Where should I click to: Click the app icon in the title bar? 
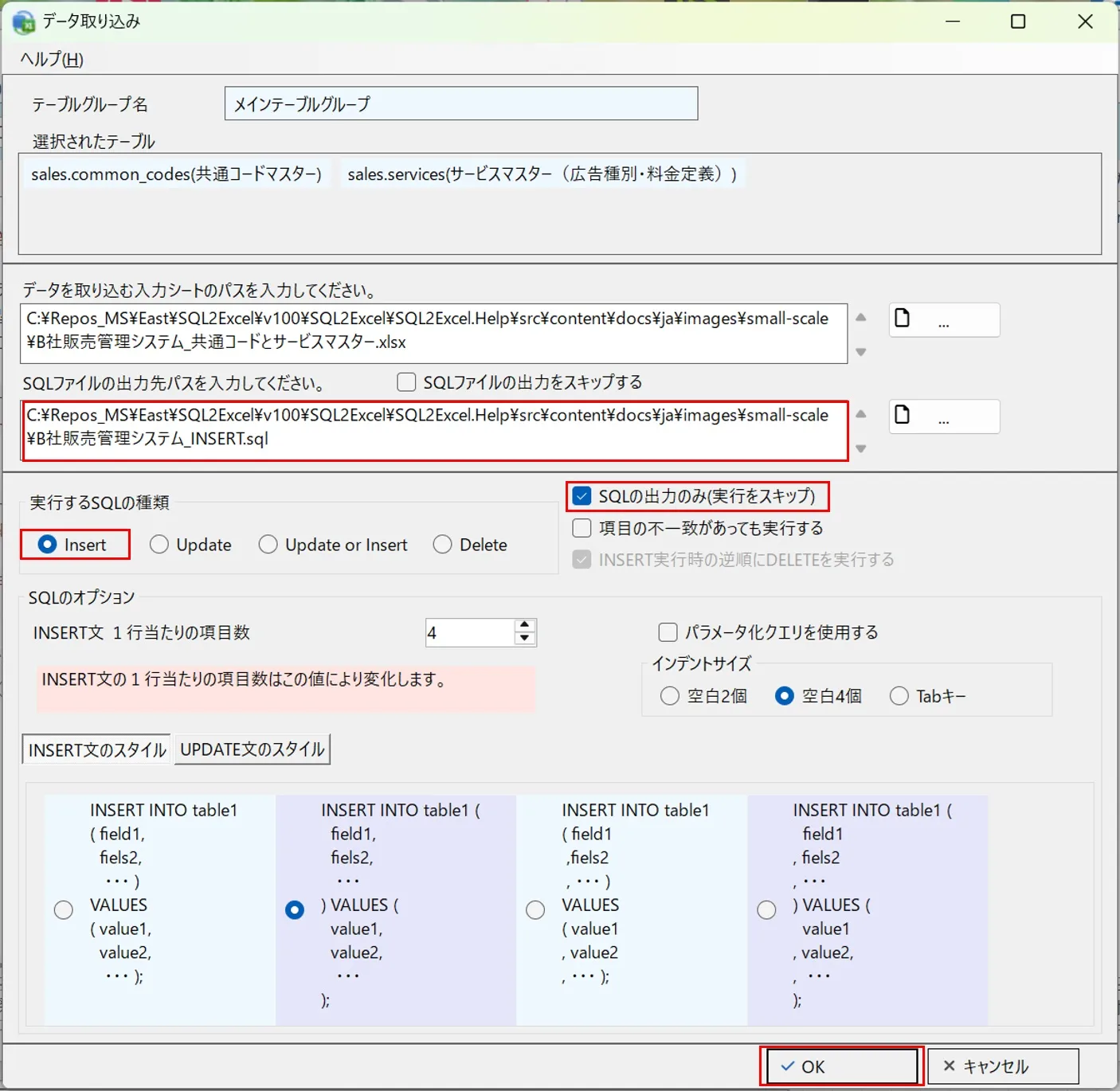point(24,22)
